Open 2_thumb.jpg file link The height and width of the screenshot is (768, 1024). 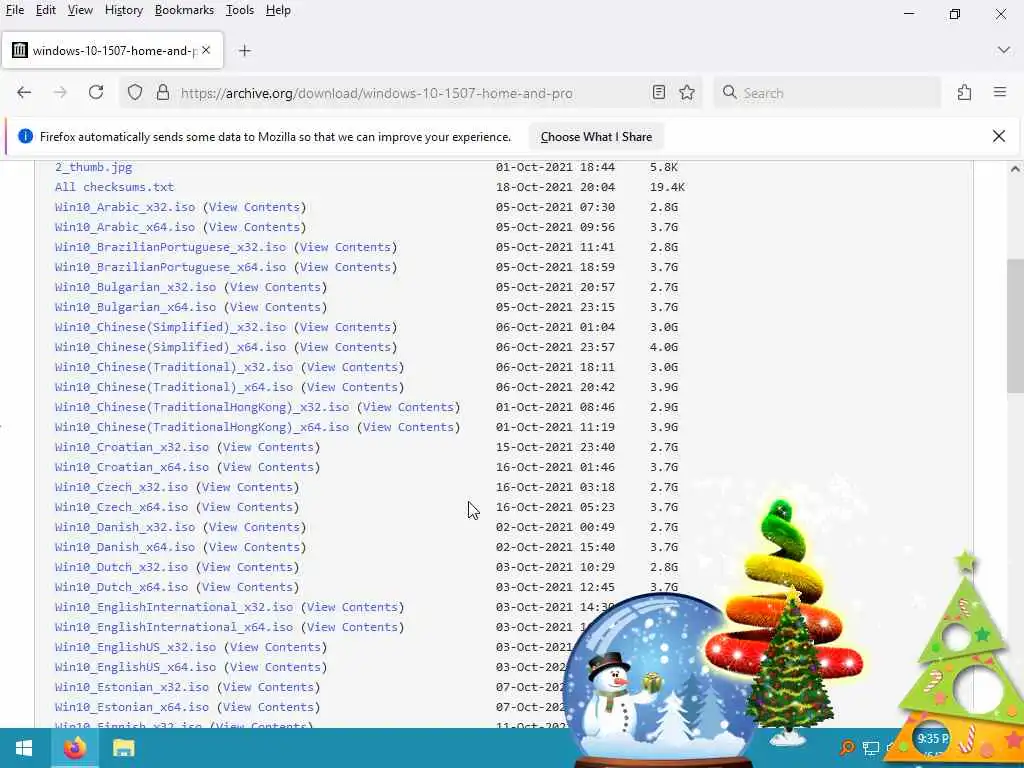[x=93, y=167]
